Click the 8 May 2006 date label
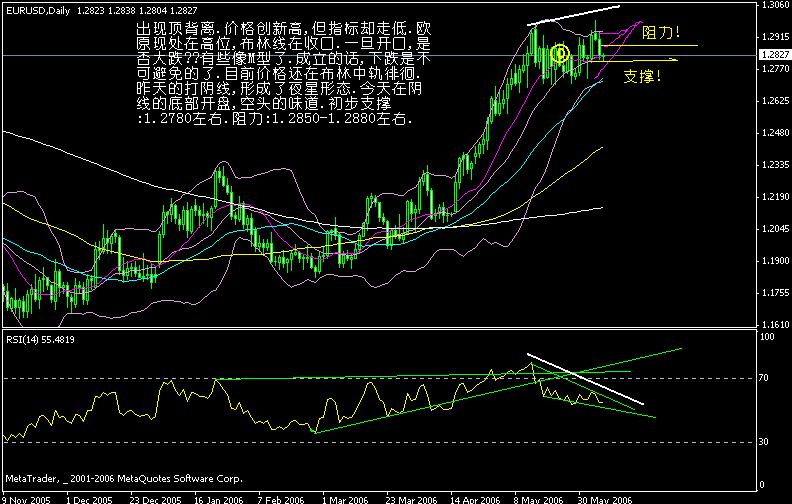The image size is (792, 504). [538, 499]
